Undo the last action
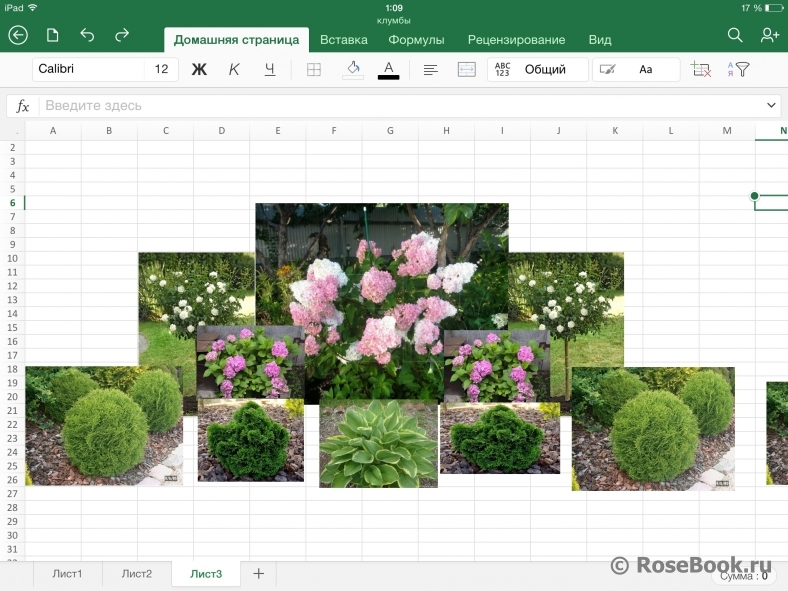The image size is (788, 591). (x=87, y=36)
